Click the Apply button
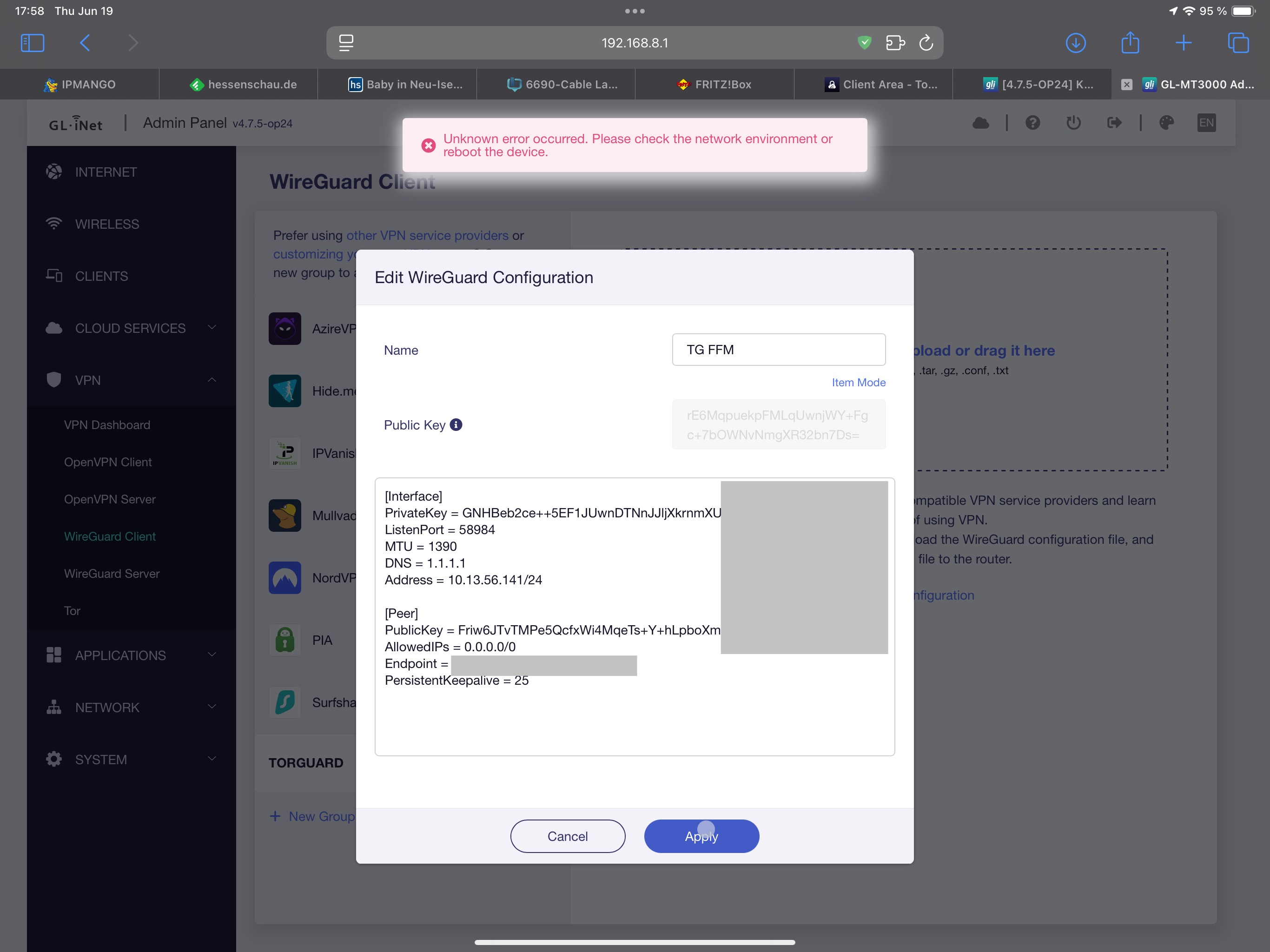 click(701, 836)
